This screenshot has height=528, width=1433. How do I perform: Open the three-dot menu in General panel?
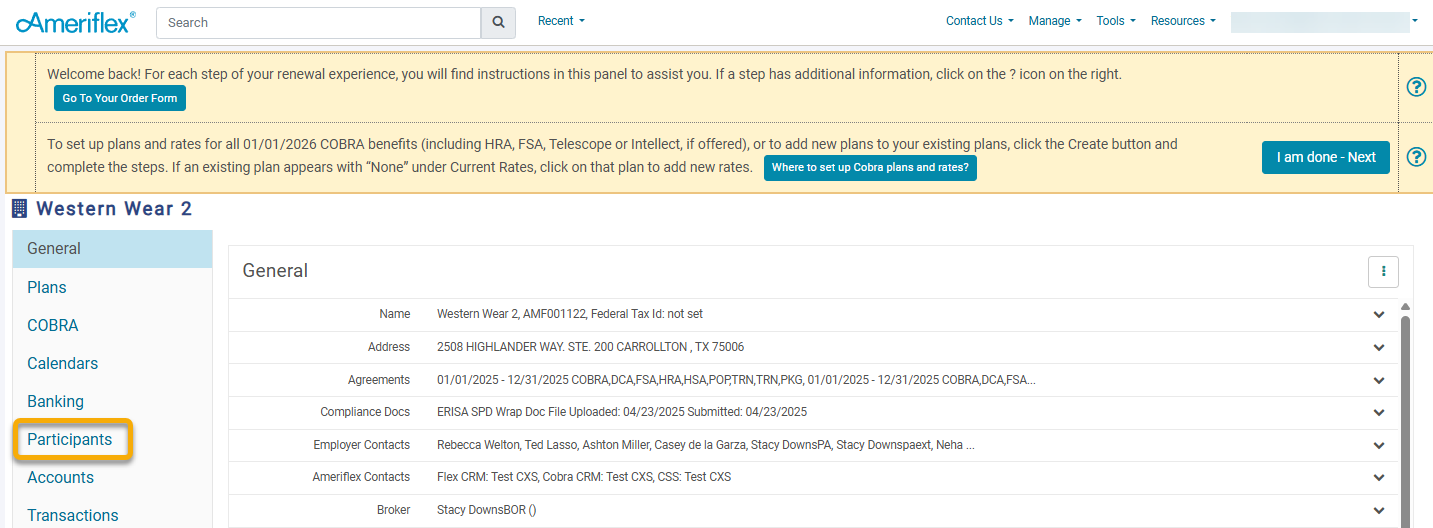coord(1383,271)
